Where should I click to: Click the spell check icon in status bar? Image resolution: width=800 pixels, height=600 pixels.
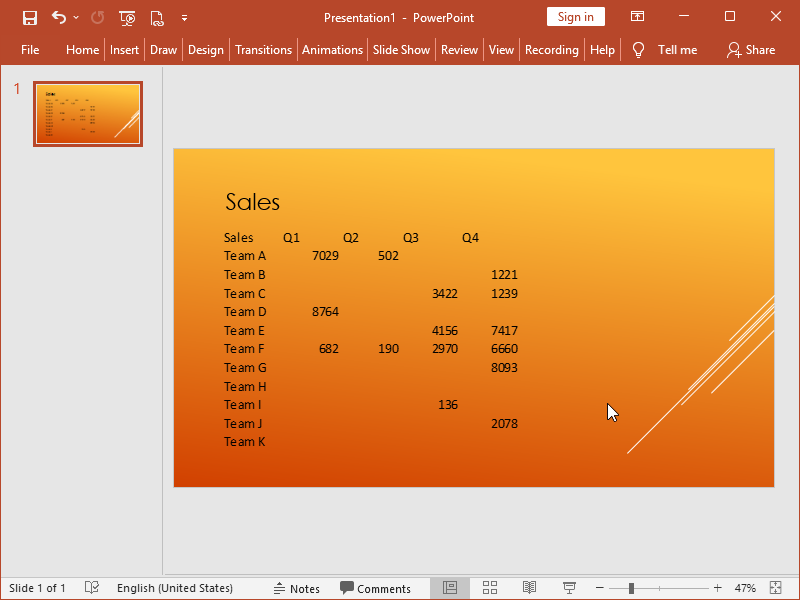(92, 588)
